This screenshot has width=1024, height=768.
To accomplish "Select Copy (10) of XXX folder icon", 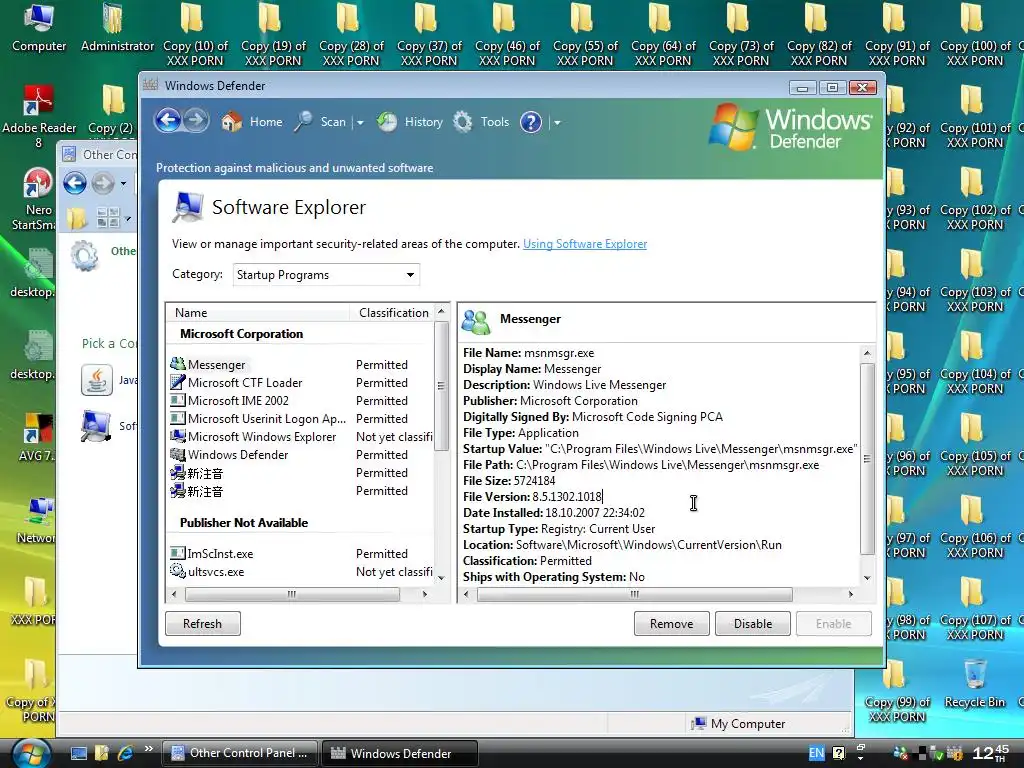I will (195, 35).
